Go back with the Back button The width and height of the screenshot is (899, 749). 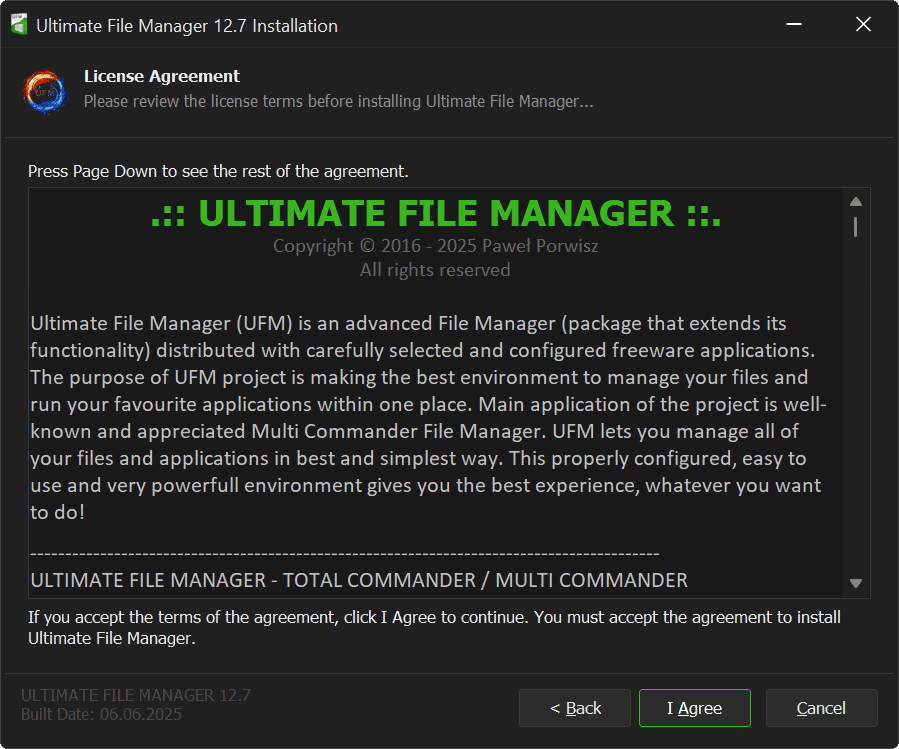pos(575,708)
